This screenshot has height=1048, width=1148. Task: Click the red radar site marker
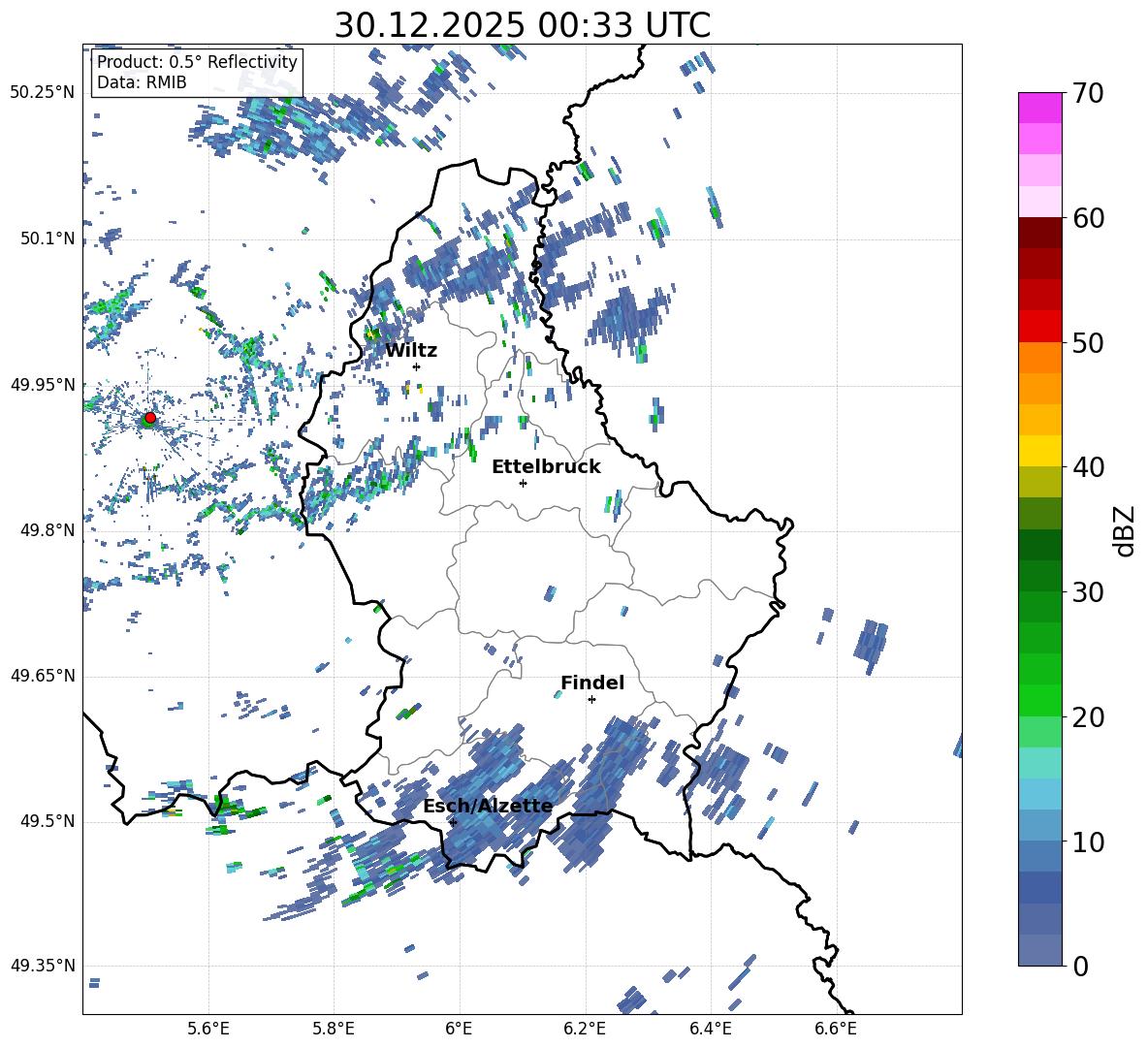(x=150, y=418)
